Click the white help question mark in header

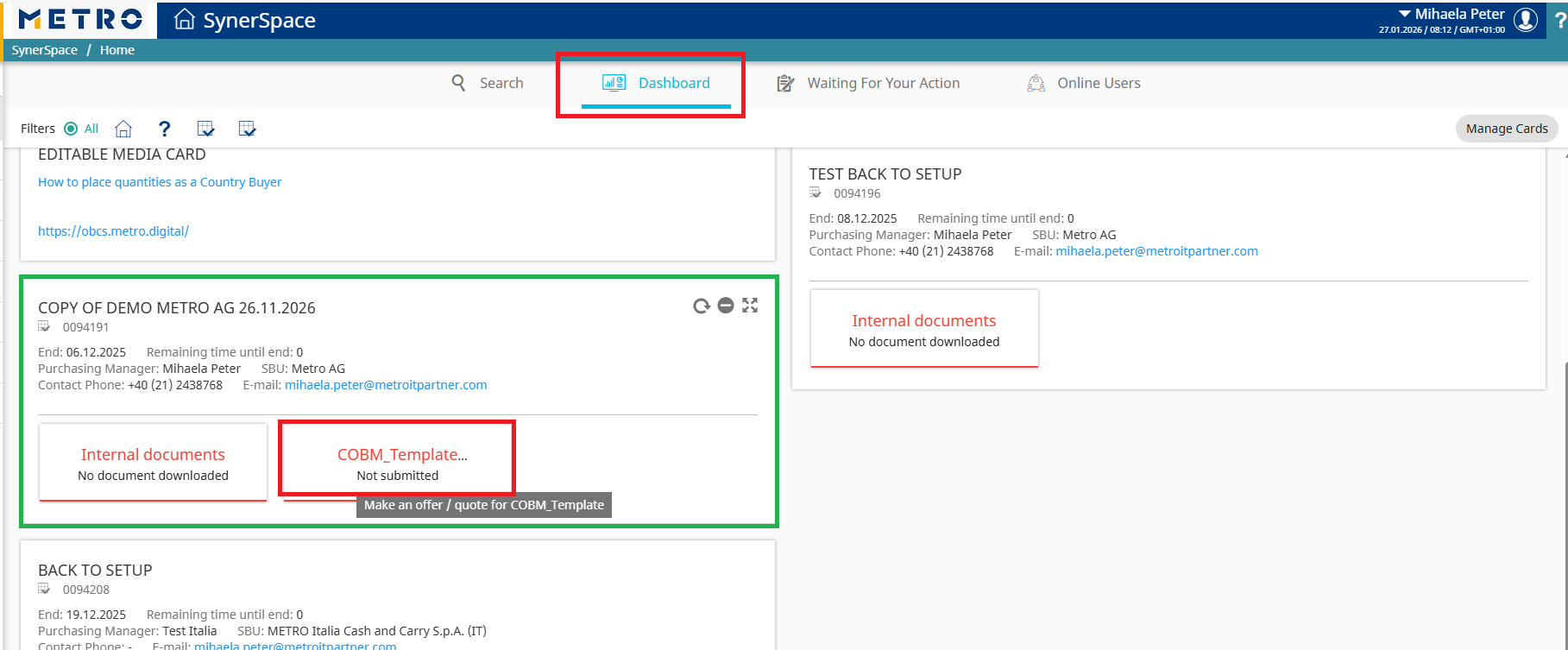[x=1560, y=20]
